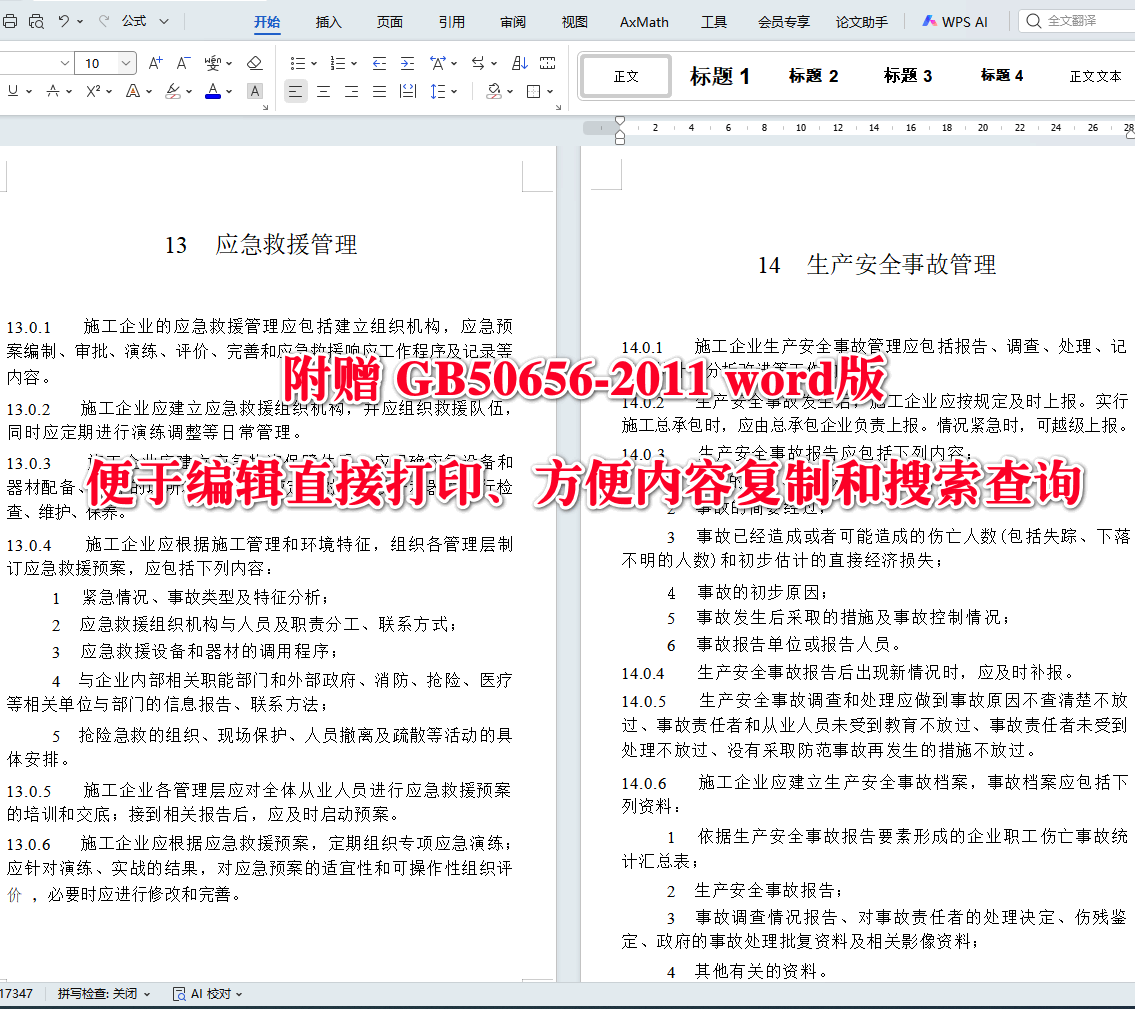Image resolution: width=1135 pixels, height=1009 pixels.
Task: Open borders dropdown arrow
Action: point(550,92)
